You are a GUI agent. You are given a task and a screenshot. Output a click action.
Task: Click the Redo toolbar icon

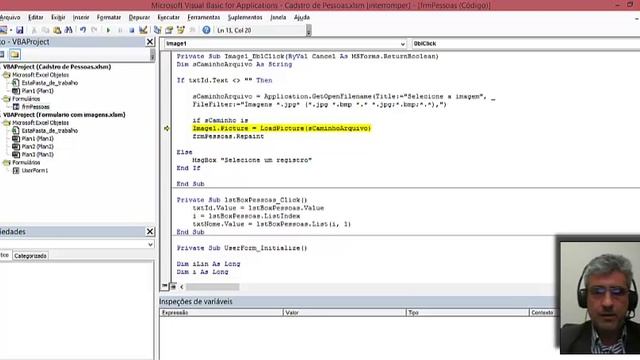[94, 30]
